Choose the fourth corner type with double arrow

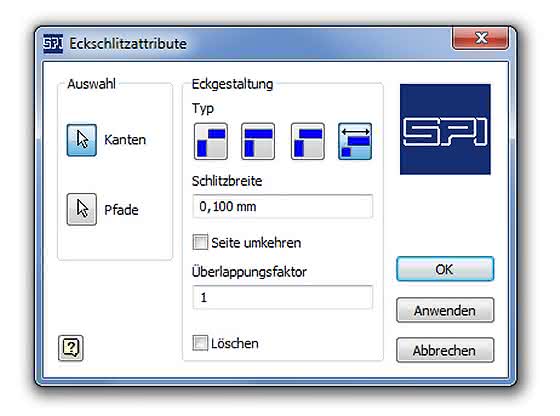(355, 141)
